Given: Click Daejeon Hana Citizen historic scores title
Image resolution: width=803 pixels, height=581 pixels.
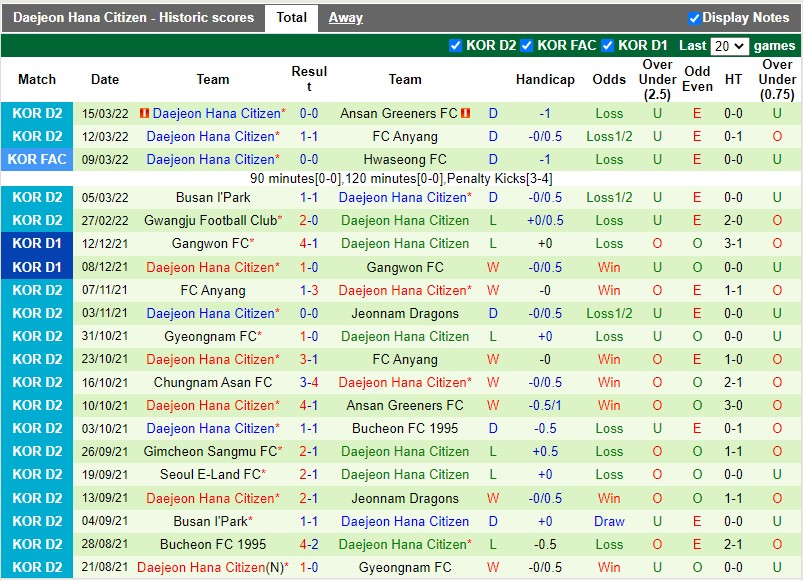Looking at the screenshot, I should coord(134,18).
